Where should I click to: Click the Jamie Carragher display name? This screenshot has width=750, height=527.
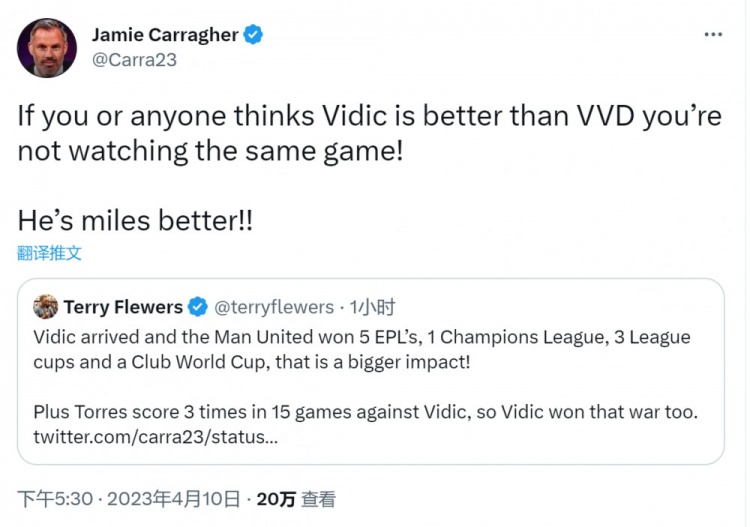click(x=165, y=35)
